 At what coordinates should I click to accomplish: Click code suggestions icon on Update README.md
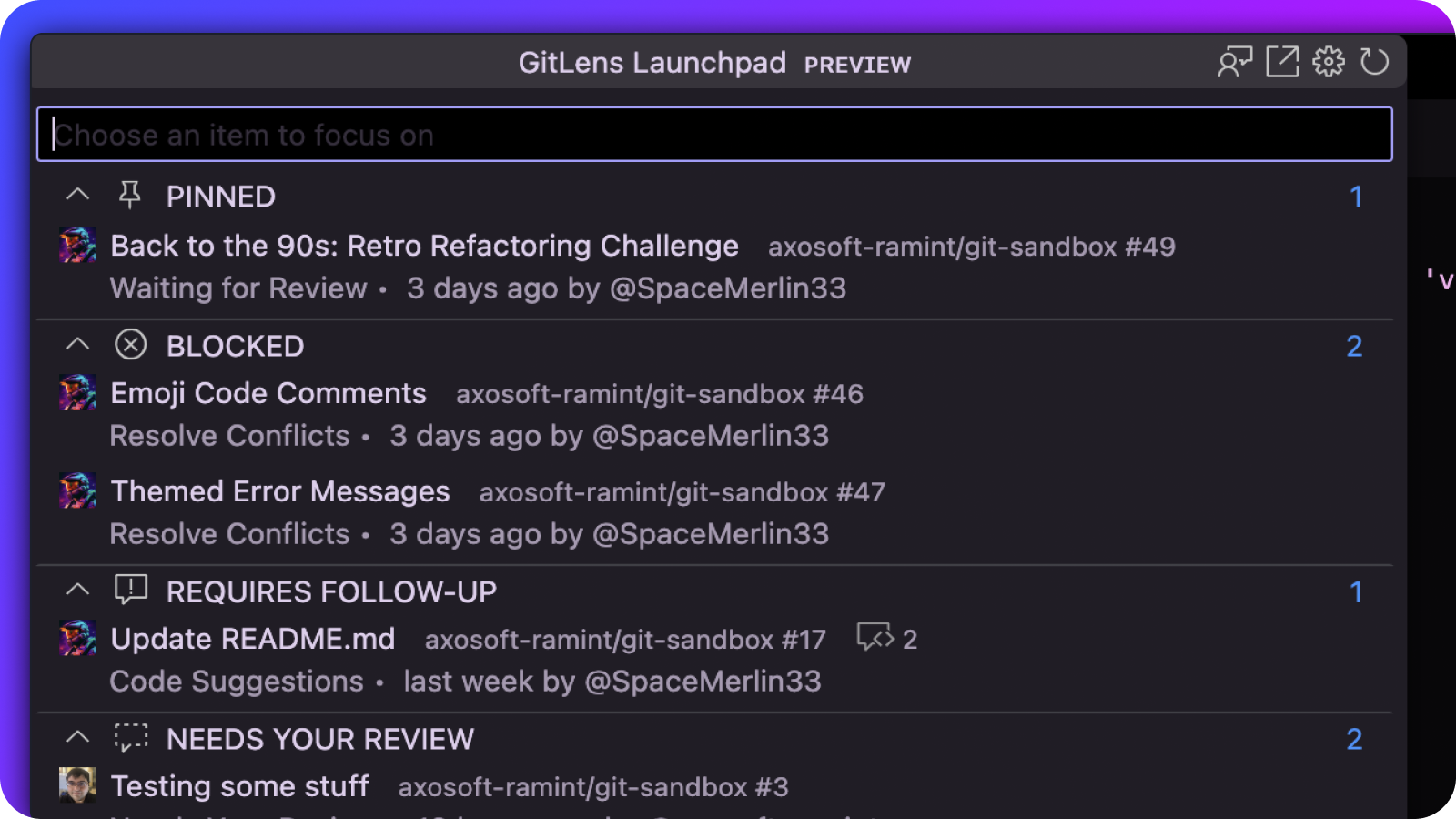click(875, 638)
